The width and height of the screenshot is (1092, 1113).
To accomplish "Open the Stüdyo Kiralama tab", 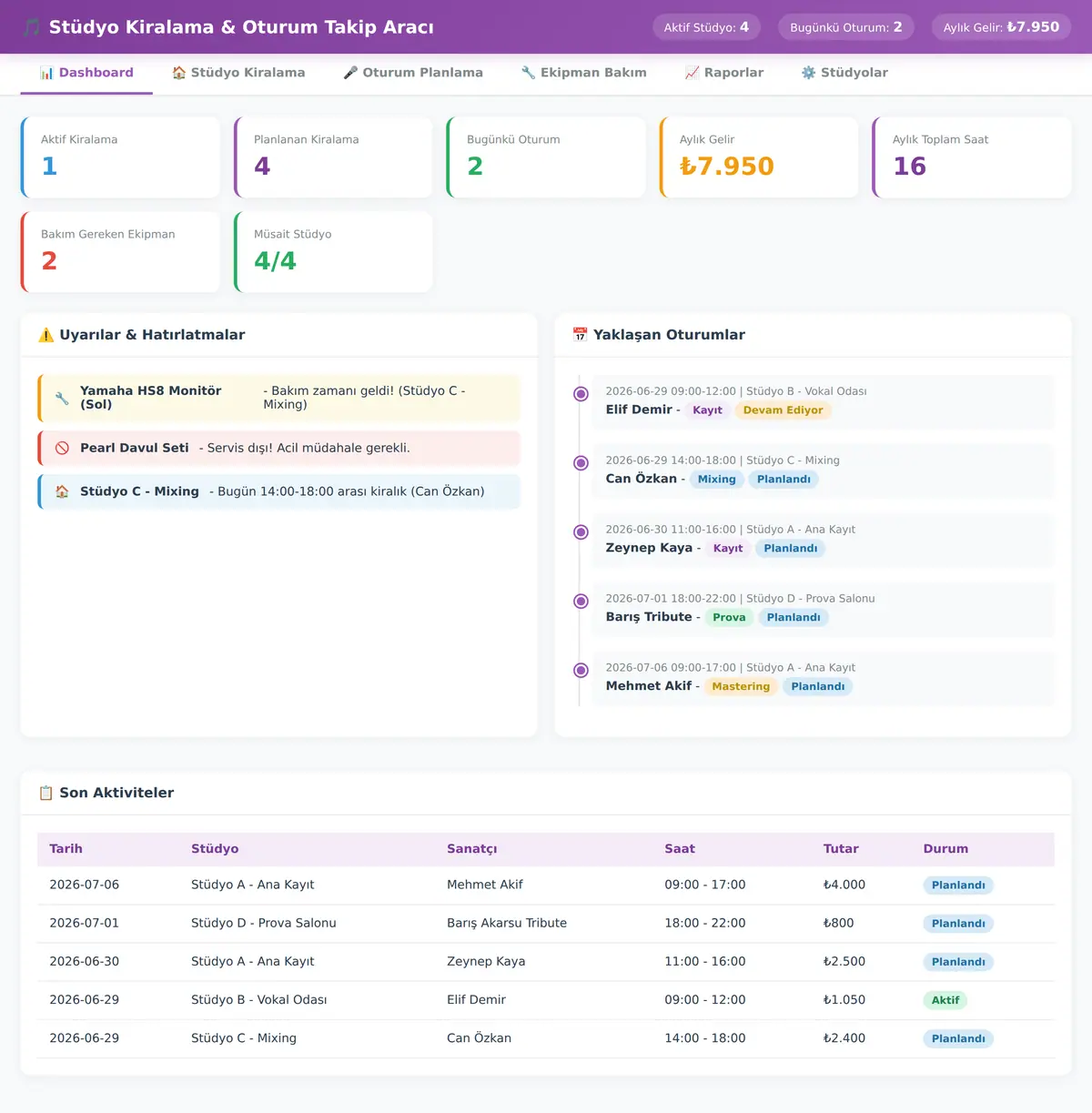I will point(238,73).
